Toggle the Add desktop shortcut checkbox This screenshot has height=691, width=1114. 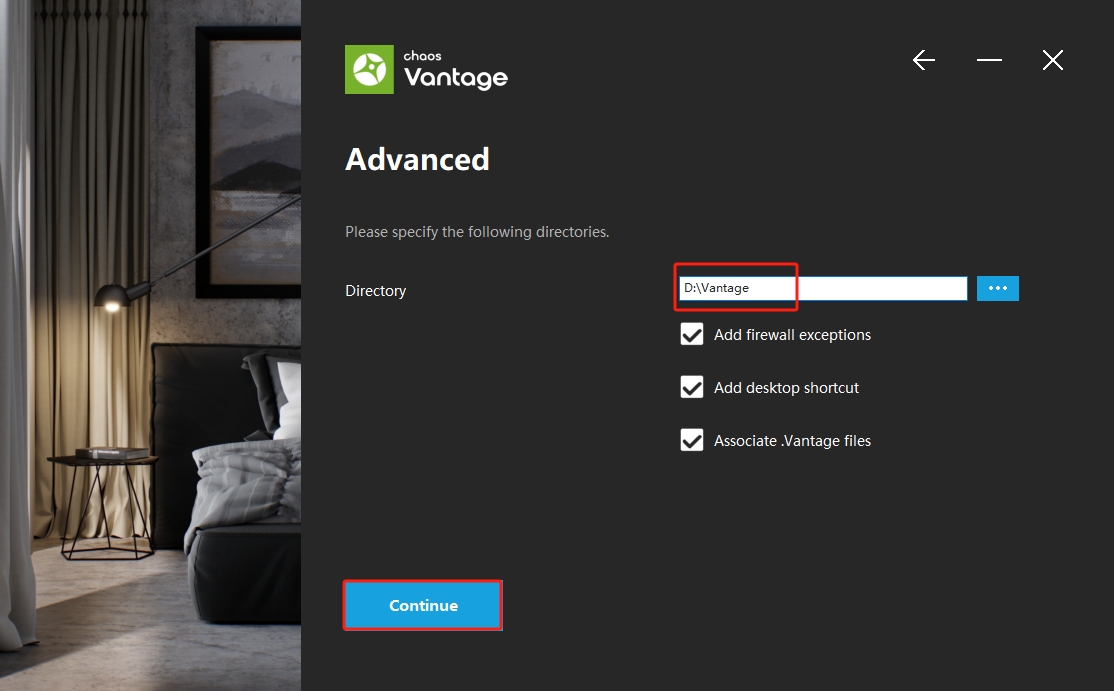[692, 388]
